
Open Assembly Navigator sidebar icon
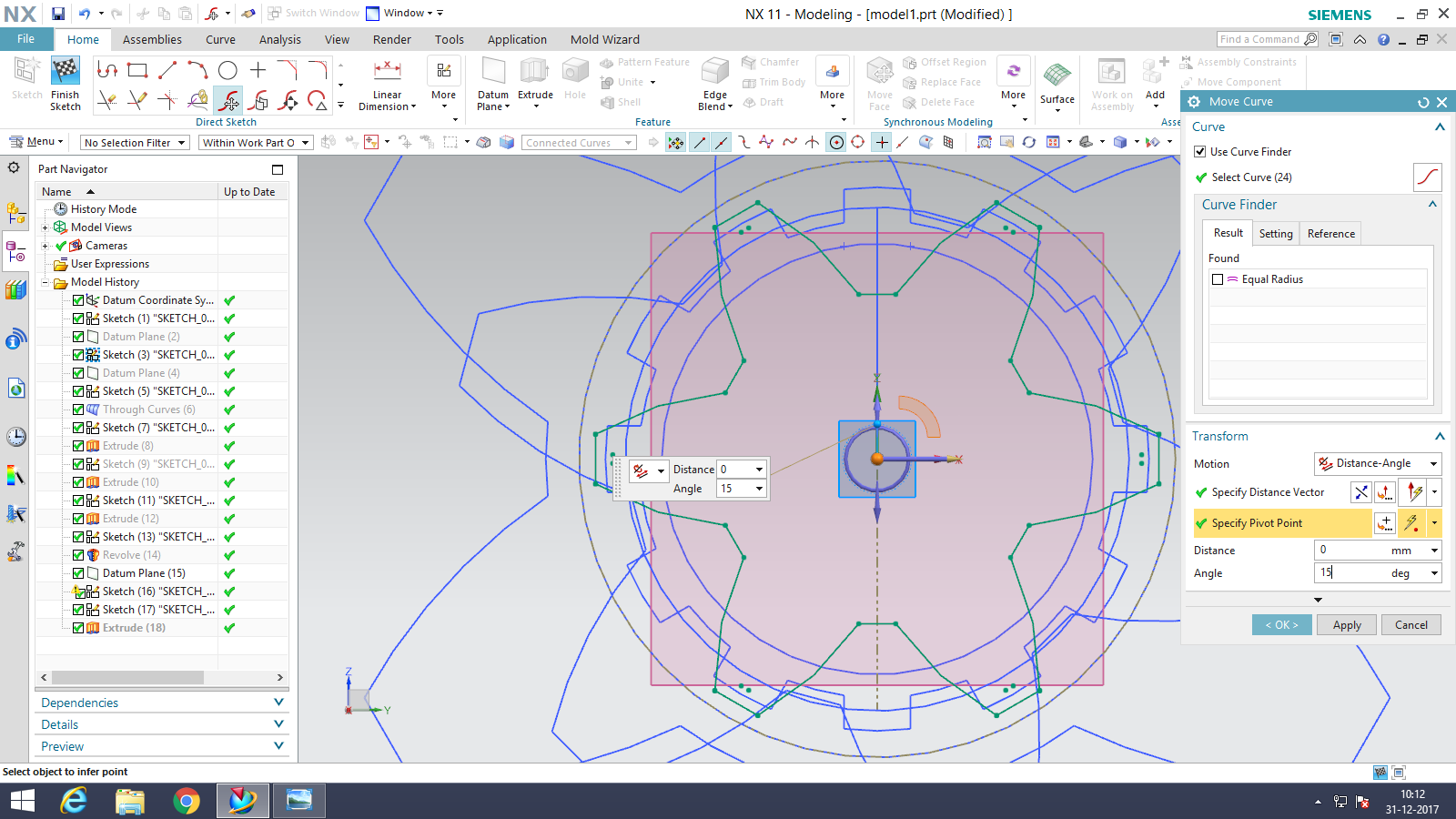pyautogui.click(x=15, y=213)
